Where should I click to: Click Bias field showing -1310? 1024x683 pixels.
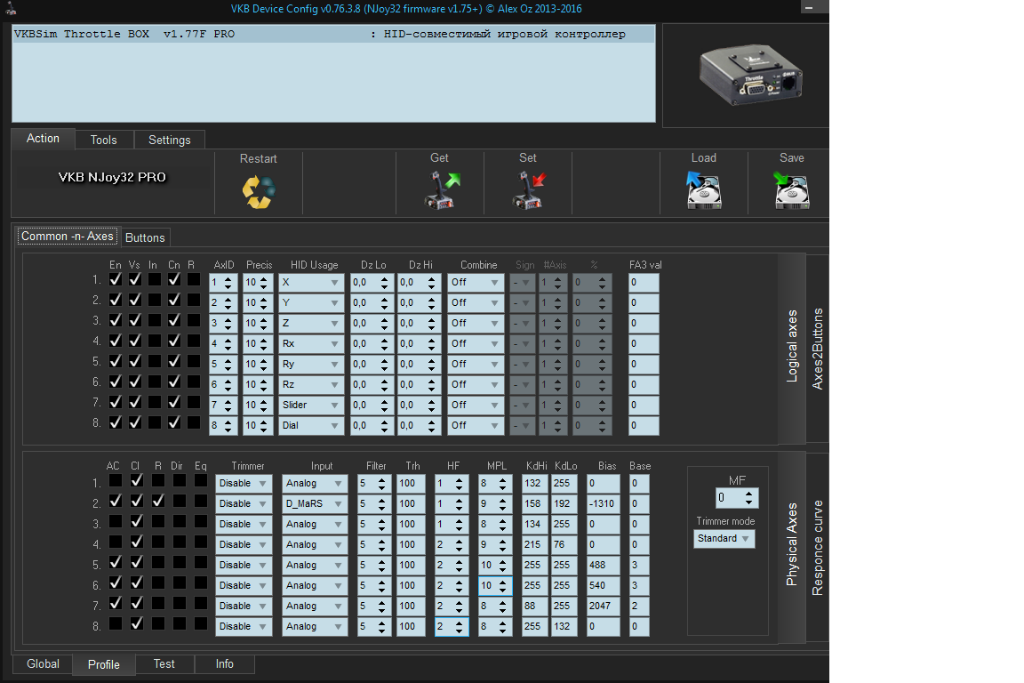point(603,504)
